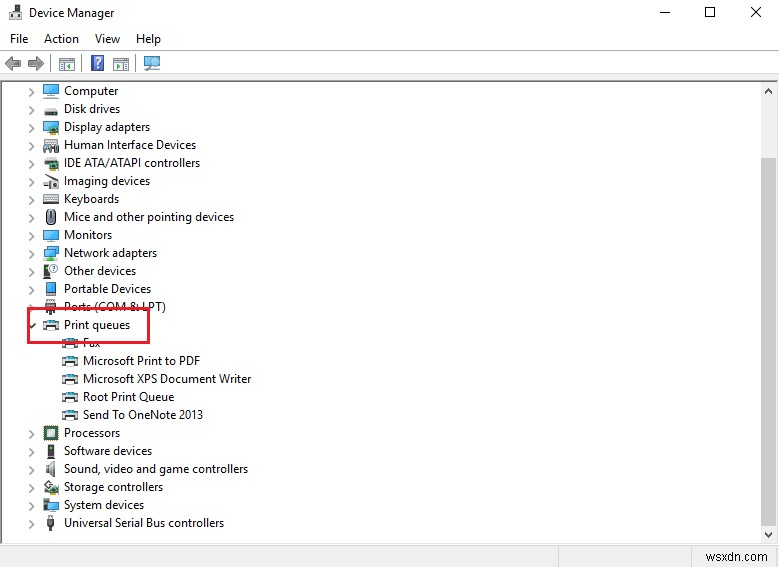Viewport: 779px width, 567px height.
Task: Click the Back arrow toolbar icon
Action: coord(13,64)
